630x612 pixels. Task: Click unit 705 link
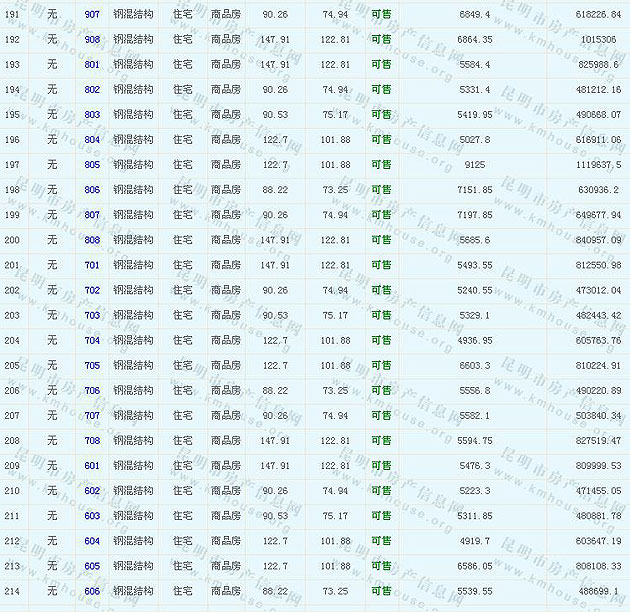(x=92, y=365)
